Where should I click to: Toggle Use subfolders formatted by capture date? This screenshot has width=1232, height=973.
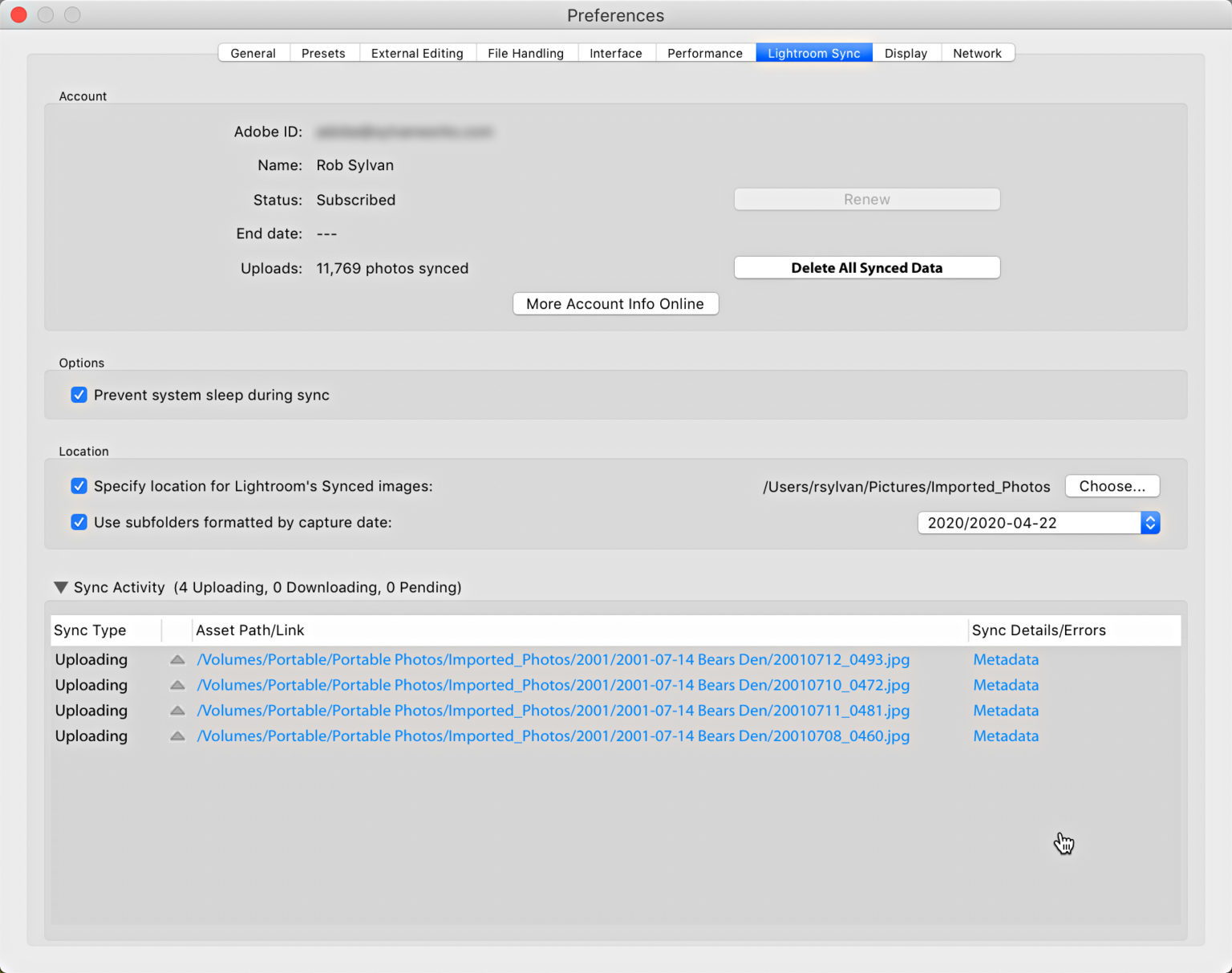(79, 522)
